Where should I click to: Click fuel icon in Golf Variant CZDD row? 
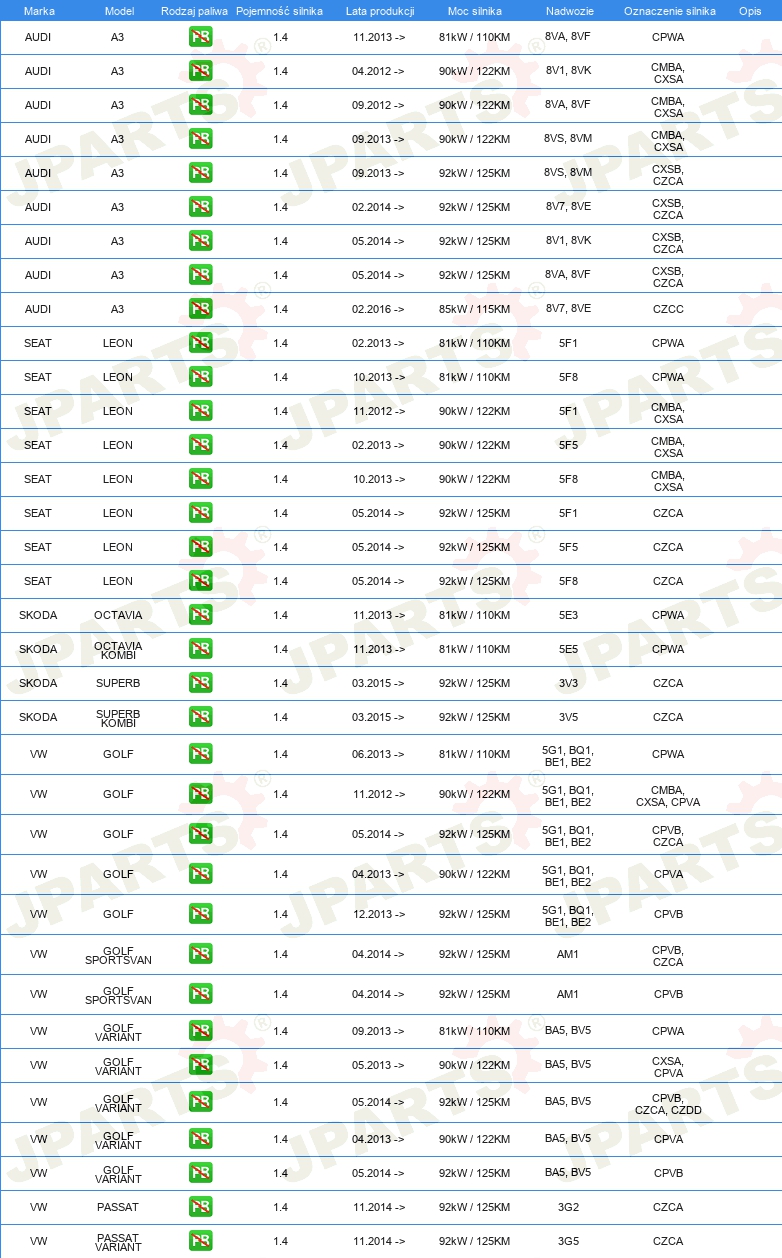[200, 1102]
